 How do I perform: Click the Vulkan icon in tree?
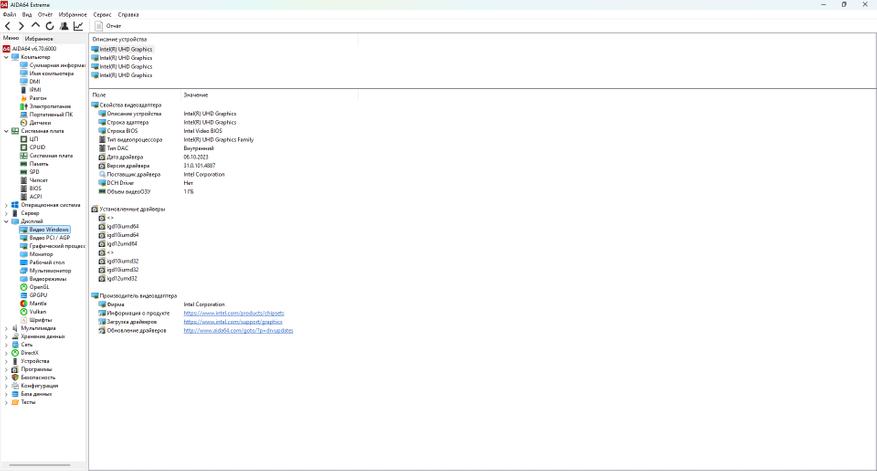point(23,312)
